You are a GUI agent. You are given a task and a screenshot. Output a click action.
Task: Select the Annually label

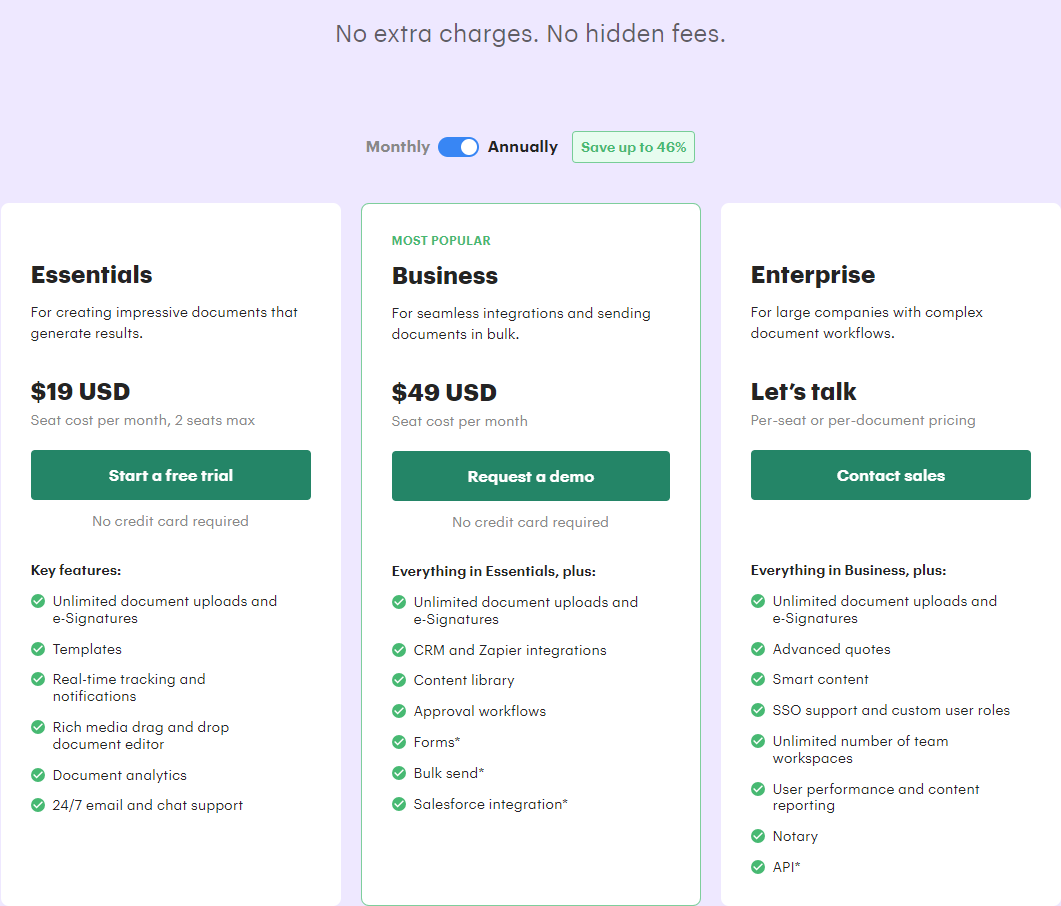[523, 146]
